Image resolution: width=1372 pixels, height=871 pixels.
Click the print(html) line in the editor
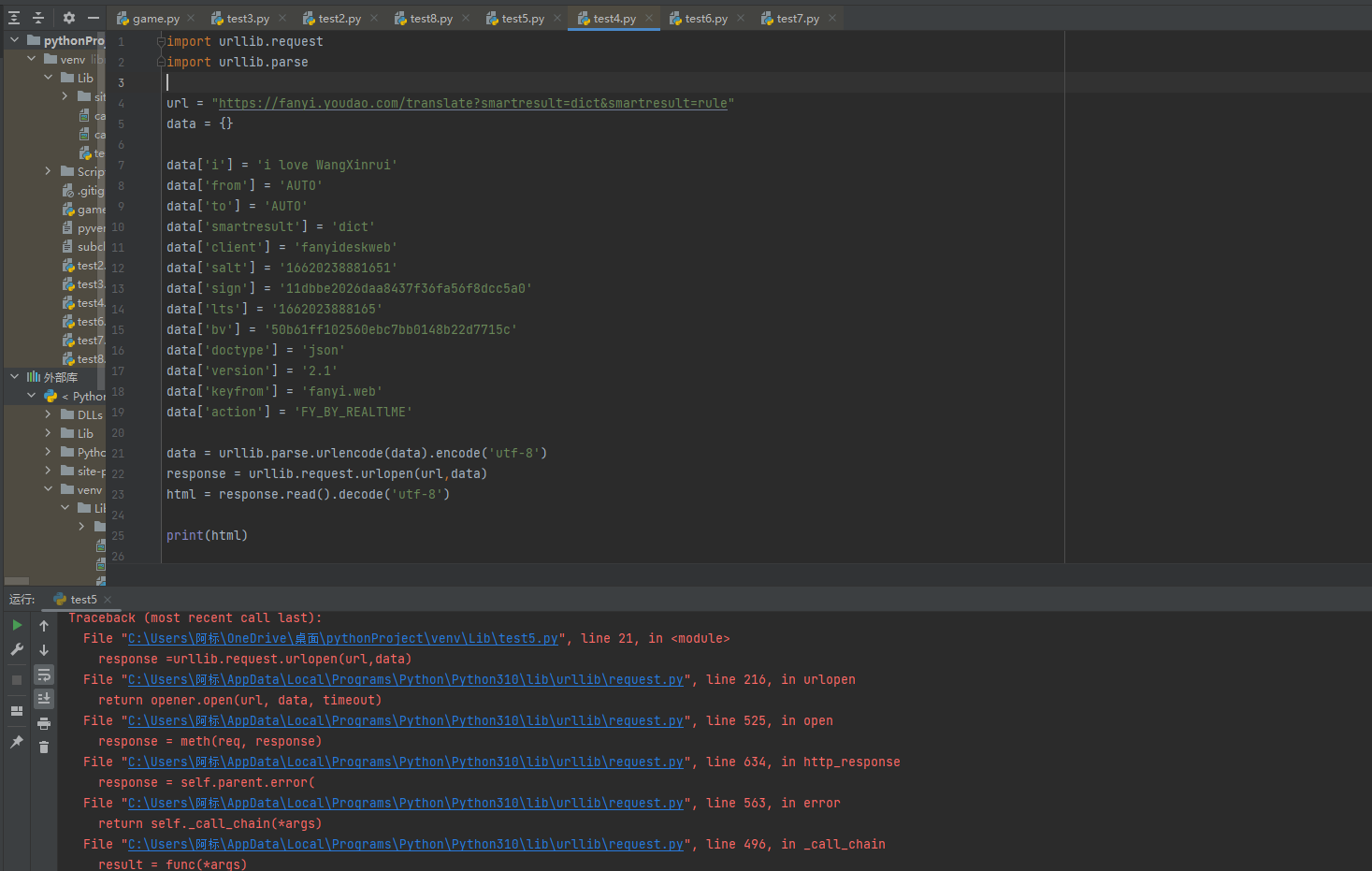click(207, 536)
